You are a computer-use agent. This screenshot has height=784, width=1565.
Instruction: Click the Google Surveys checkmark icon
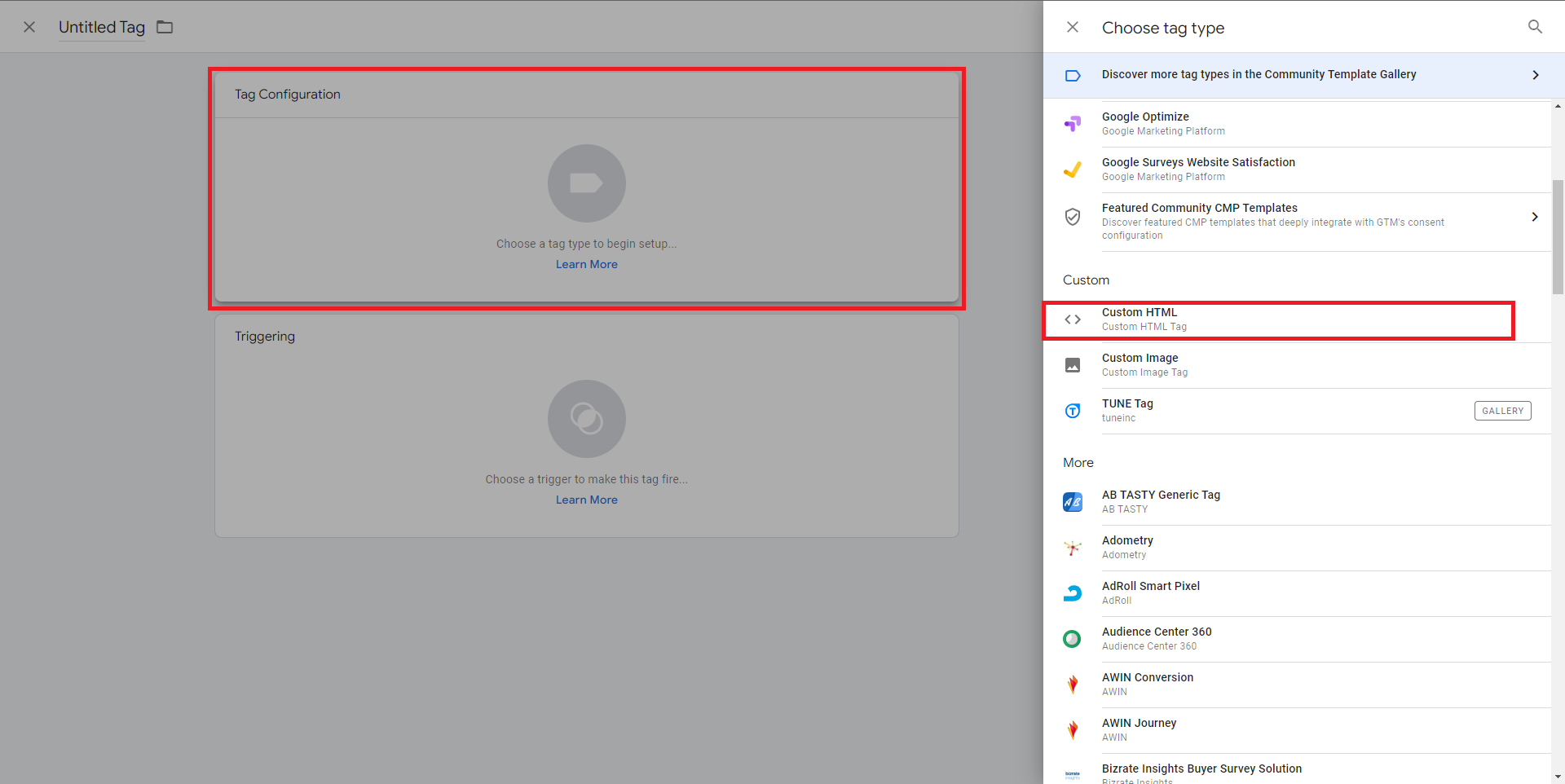tap(1073, 170)
